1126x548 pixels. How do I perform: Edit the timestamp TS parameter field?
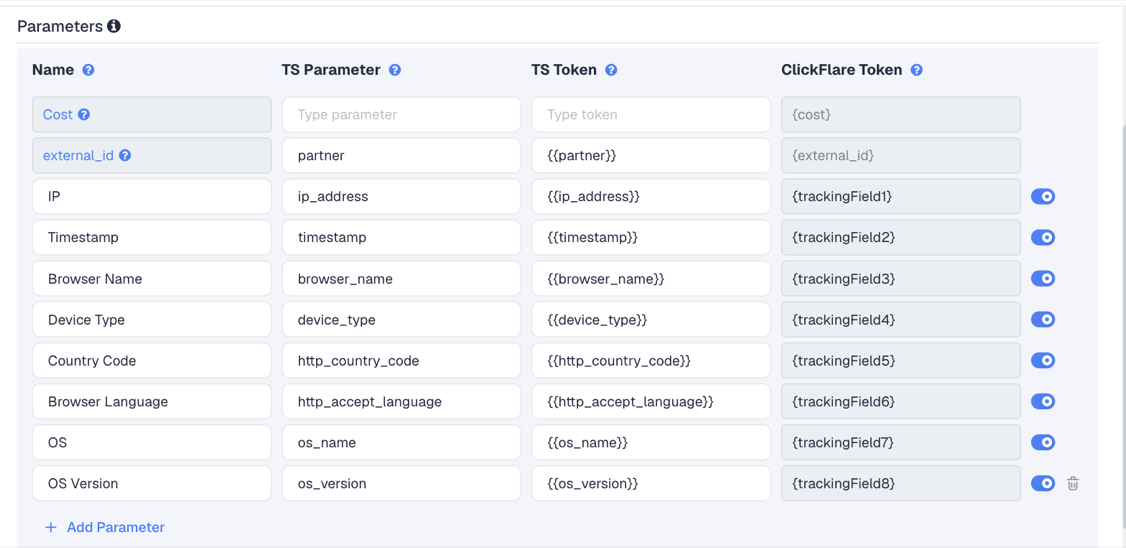pos(401,237)
